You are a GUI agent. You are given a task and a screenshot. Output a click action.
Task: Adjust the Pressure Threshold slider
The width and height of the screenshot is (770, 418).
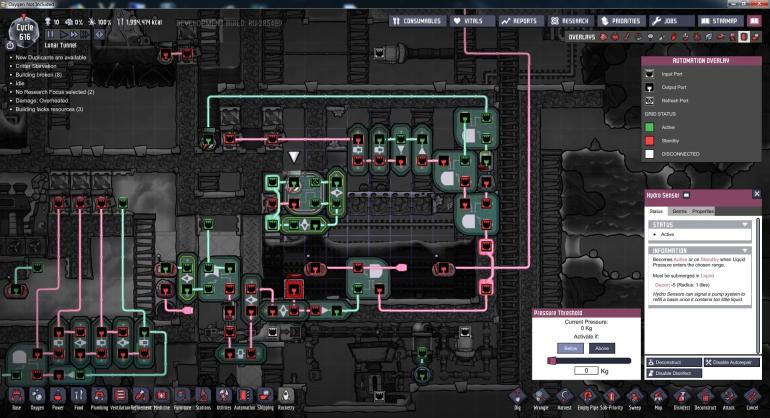pyautogui.click(x=590, y=361)
